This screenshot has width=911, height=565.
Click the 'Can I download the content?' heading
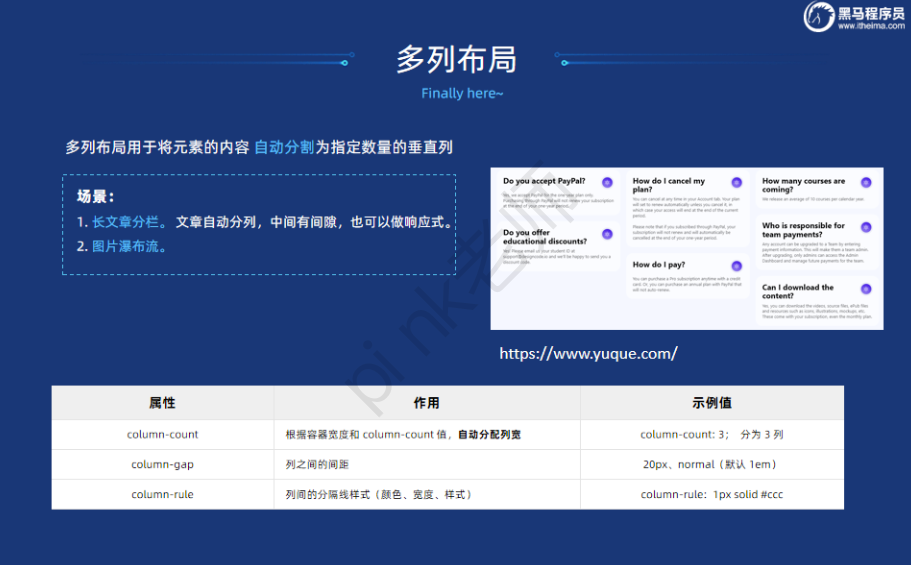tap(798, 291)
